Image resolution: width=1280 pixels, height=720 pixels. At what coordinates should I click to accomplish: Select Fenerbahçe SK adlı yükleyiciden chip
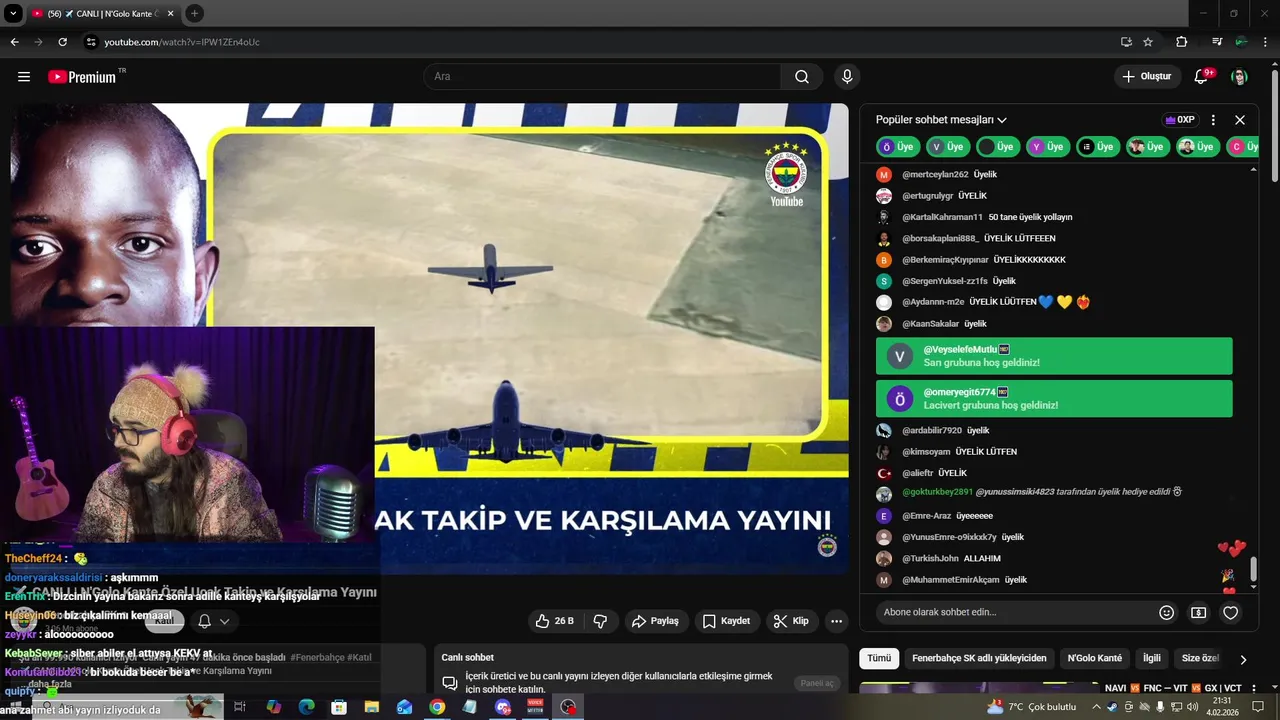979,659
